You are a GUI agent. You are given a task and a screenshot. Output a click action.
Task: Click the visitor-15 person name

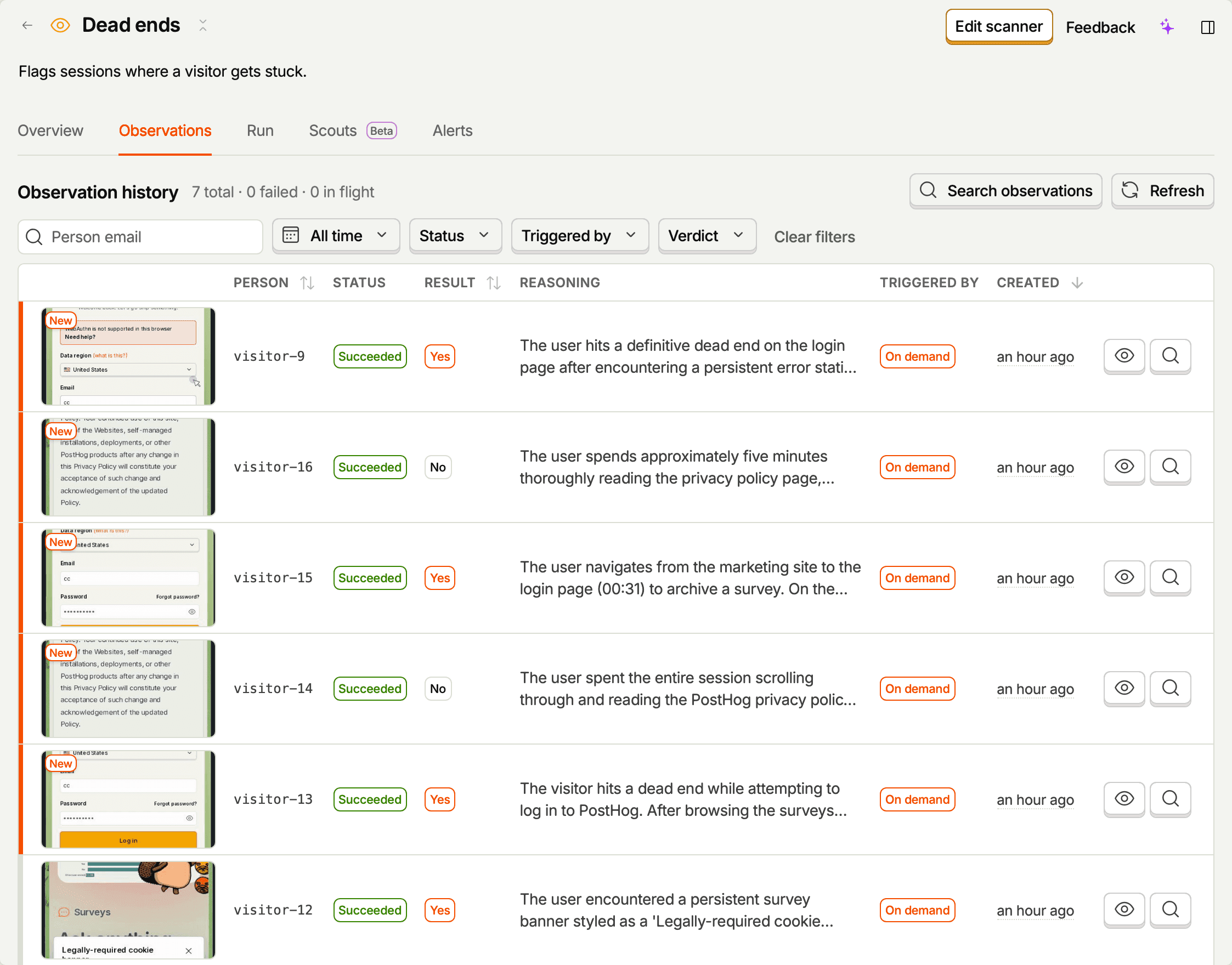[x=273, y=577]
